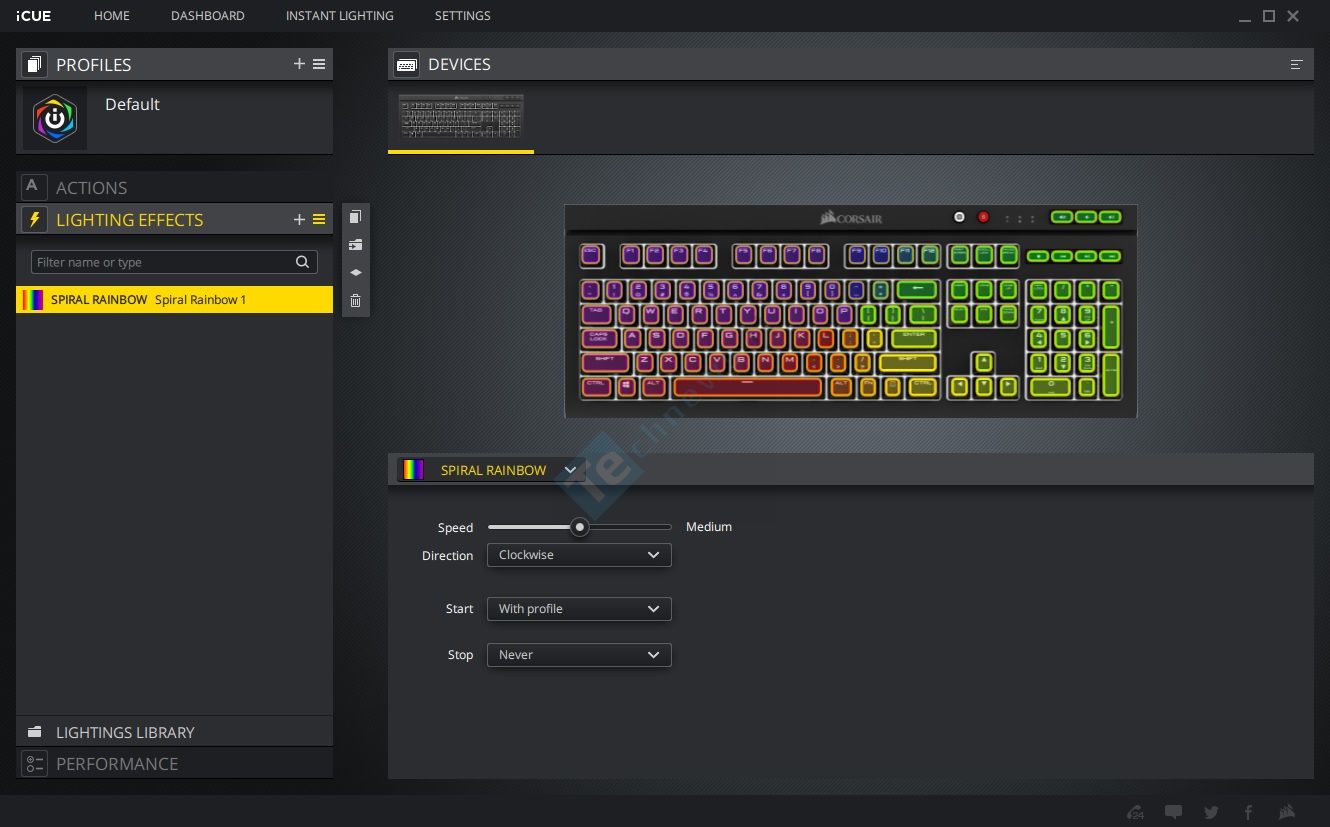Screen dimensions: 1330x827
Task: Click the save to library icon in the side toolbar
Action: pos(355,245)
